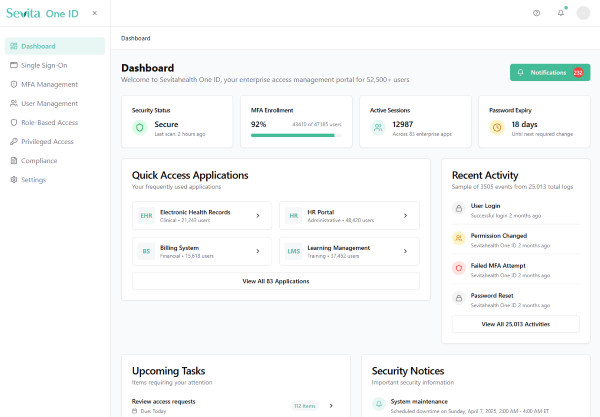Image resolution: width=600 pixels, height=417 pixels.
Task: Open Electronic Health Records chevron
Action: pos(257,215)
